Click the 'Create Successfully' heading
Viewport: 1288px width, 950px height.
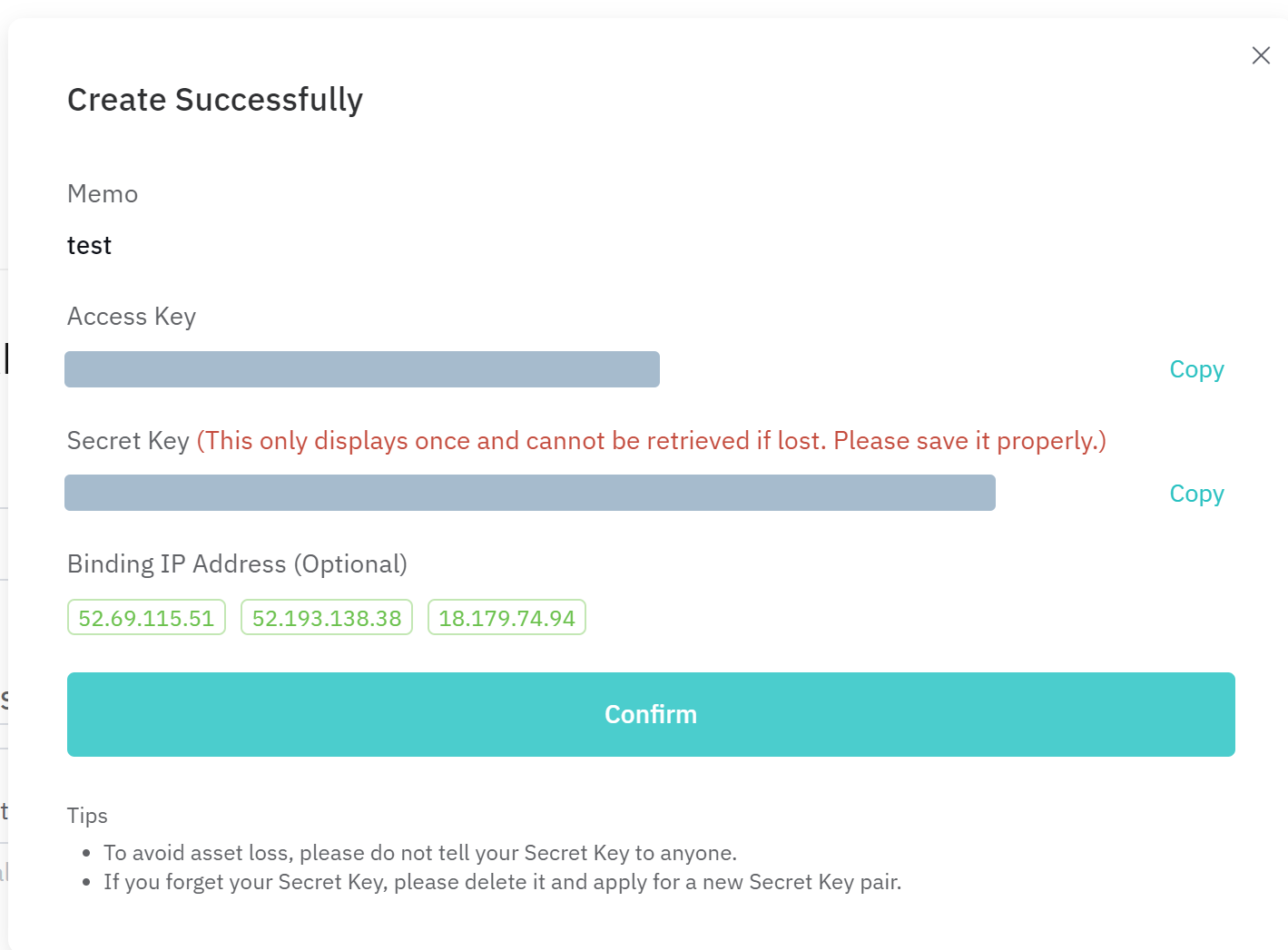(x=215, y=100)
